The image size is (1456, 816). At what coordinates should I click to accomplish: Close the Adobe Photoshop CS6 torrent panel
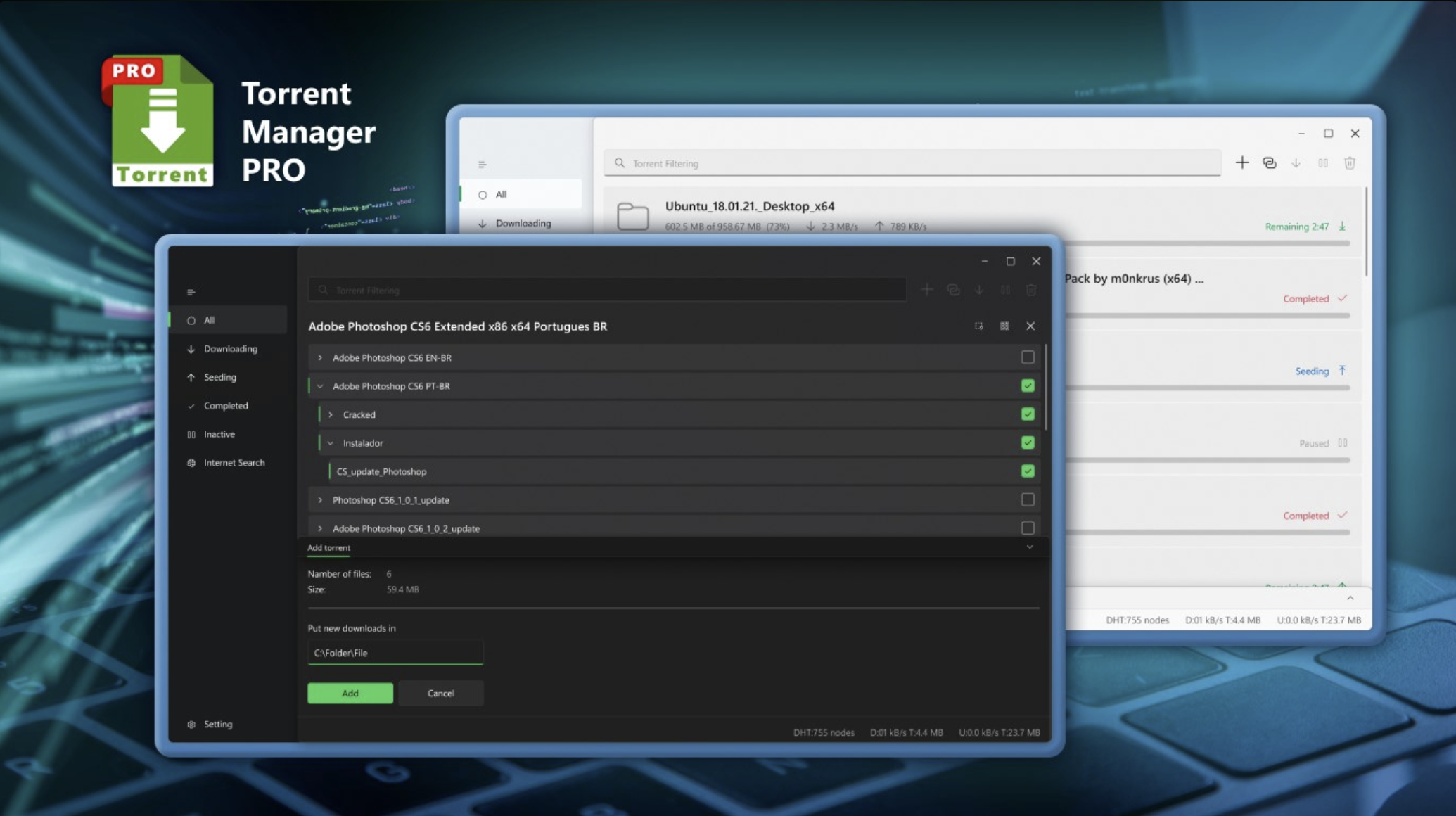[1030, 326]
